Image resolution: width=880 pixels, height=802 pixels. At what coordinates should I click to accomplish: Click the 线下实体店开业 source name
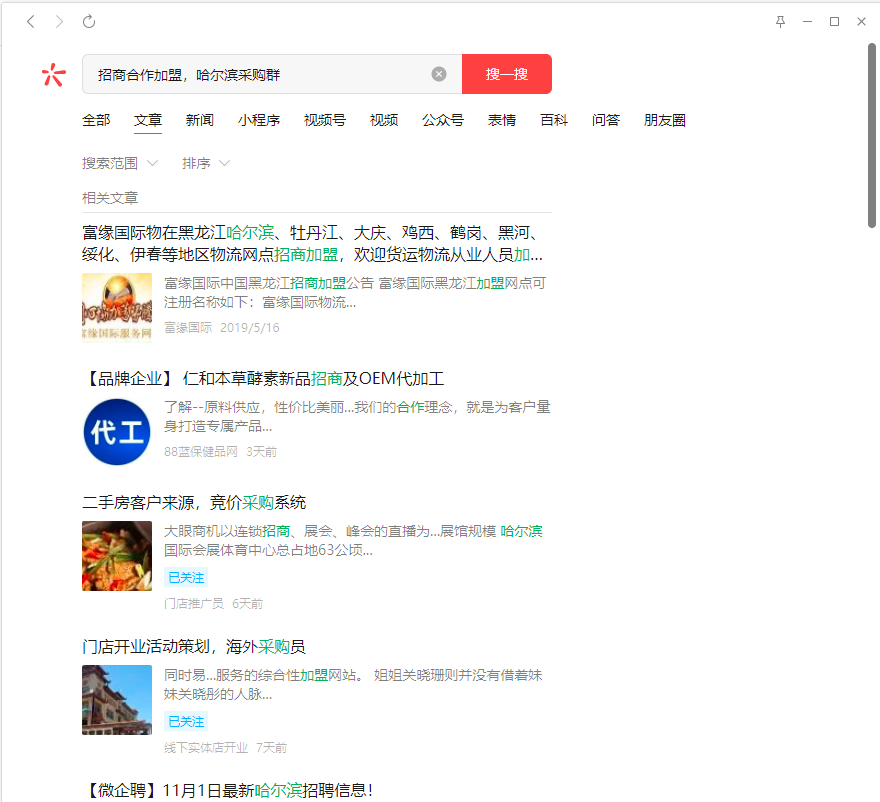205,748
